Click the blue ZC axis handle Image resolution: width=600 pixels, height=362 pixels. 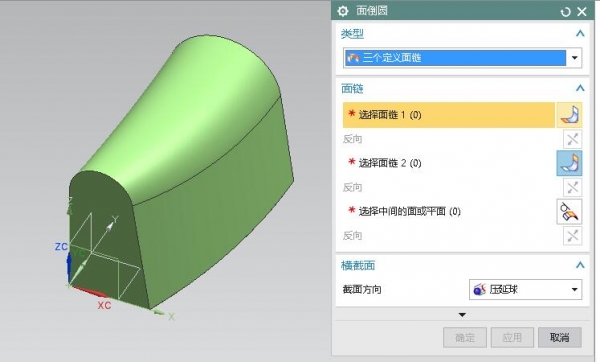coord(69,265)
